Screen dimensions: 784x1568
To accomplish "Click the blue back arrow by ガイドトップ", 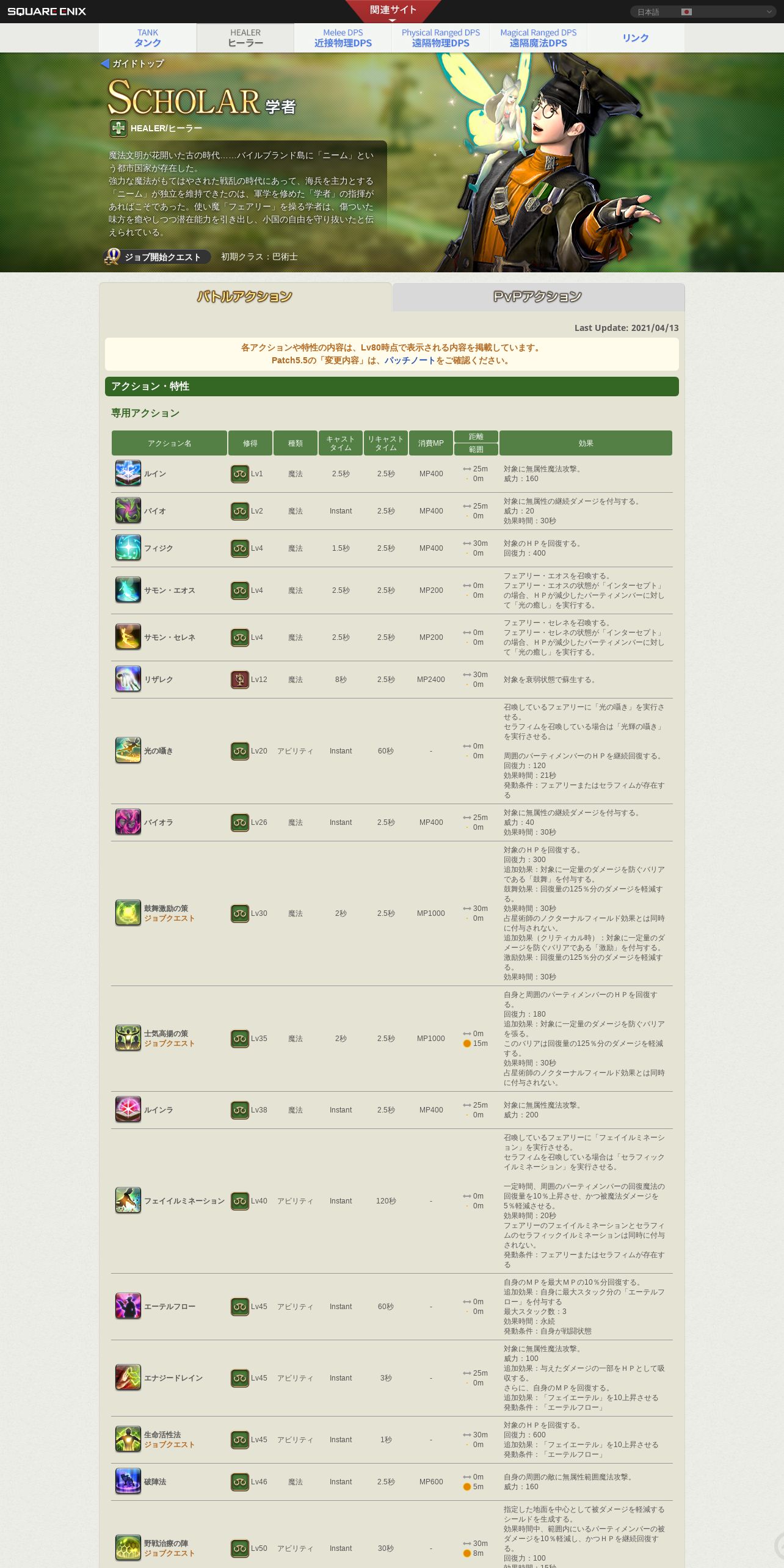I will [x=105, y=64].
